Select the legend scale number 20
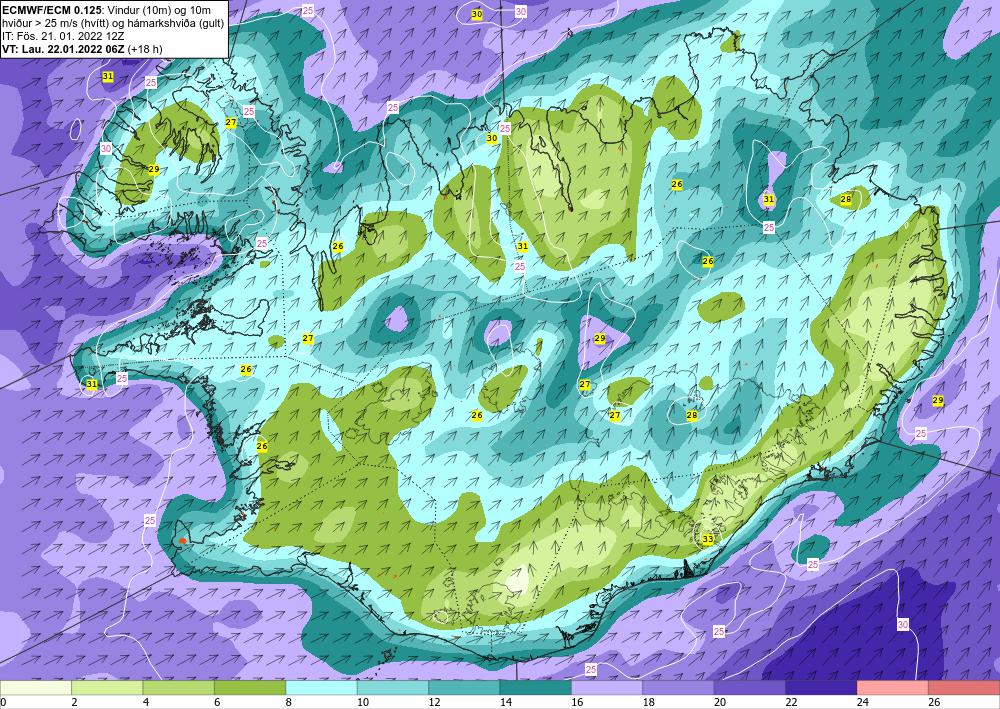This screenshot has height=709, width=1000. (720, 703)
